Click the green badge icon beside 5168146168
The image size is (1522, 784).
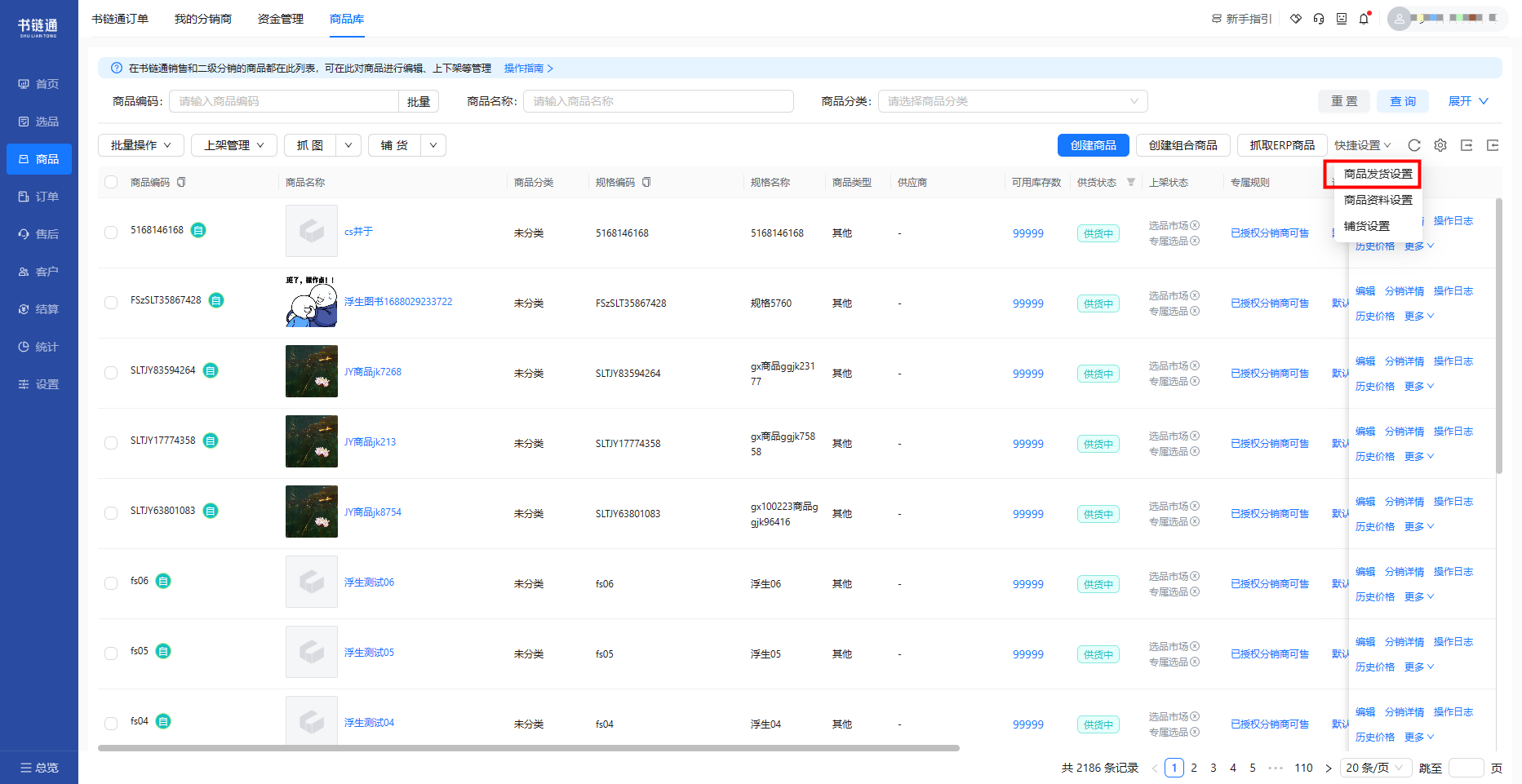198,230
